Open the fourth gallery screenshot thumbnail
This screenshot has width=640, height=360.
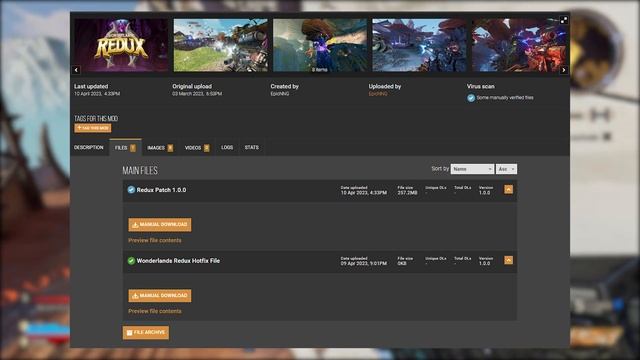pyautogui.click(x=419, y=45)
